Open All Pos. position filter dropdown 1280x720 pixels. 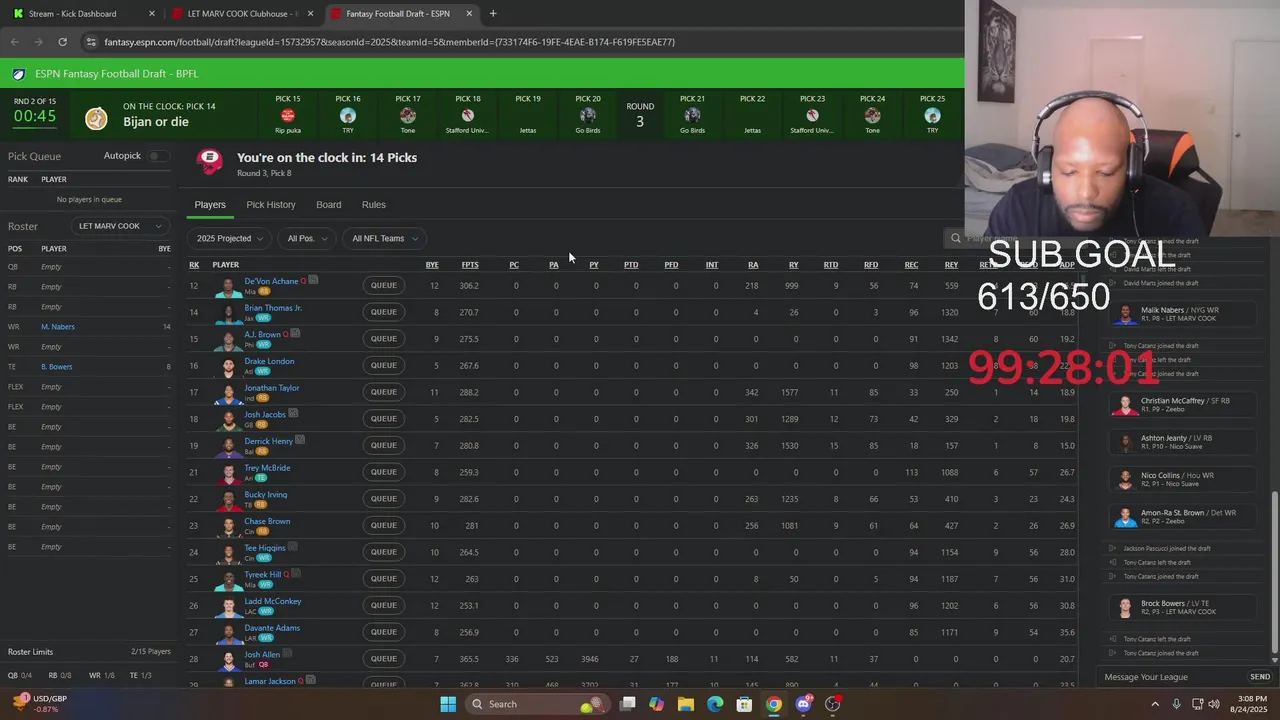(x=306, y=238)
